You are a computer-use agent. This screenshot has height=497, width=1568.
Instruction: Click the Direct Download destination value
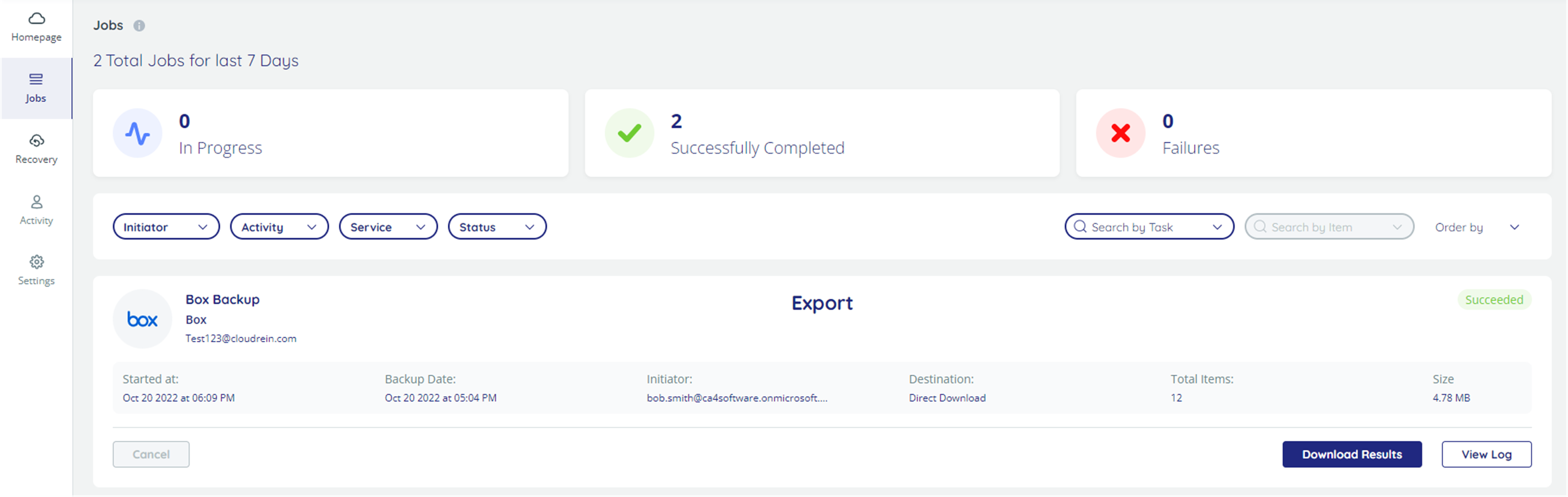tap(947, 398)
